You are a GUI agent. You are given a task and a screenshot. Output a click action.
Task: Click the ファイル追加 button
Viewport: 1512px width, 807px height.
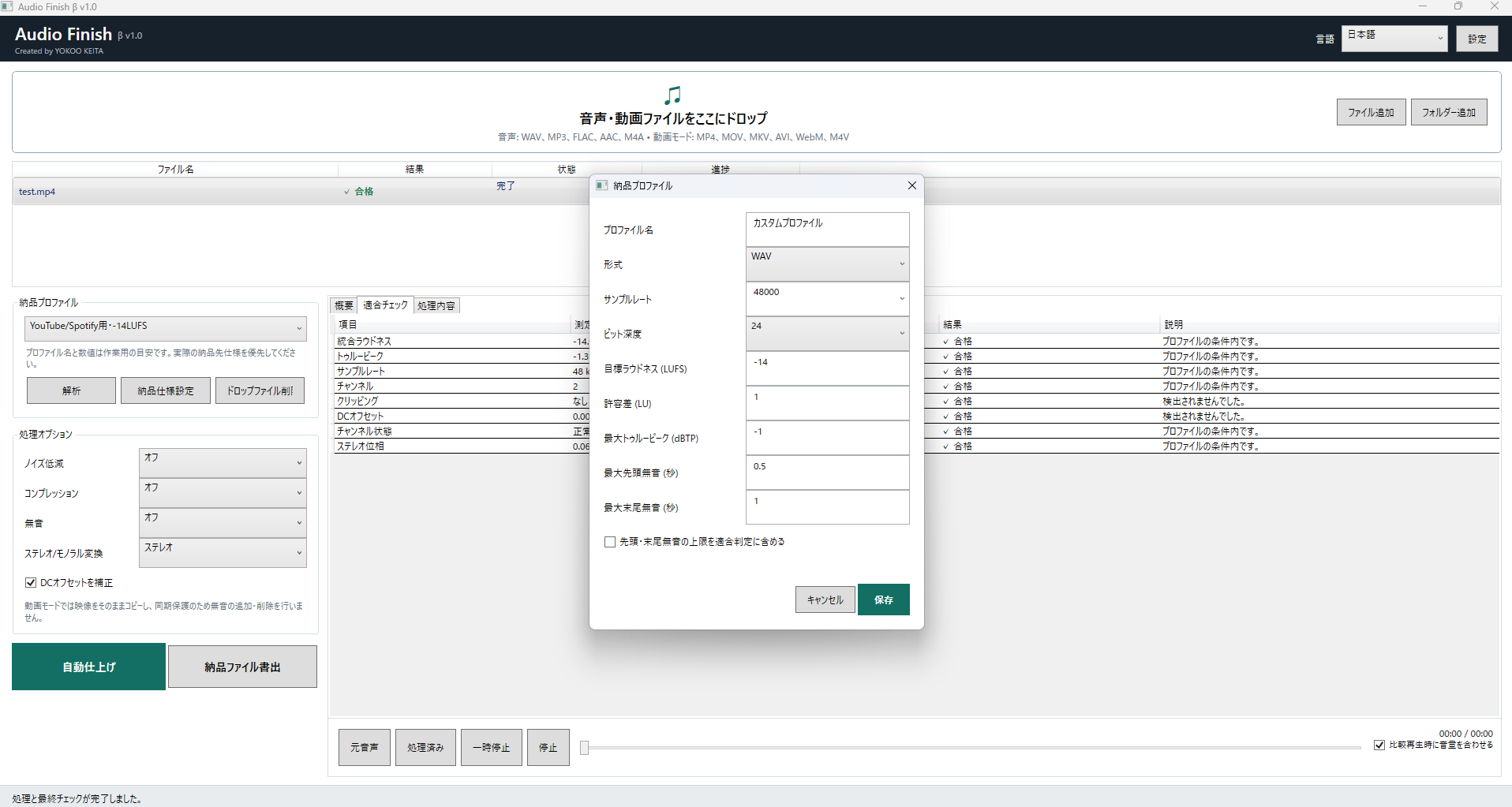point(1371,112)
